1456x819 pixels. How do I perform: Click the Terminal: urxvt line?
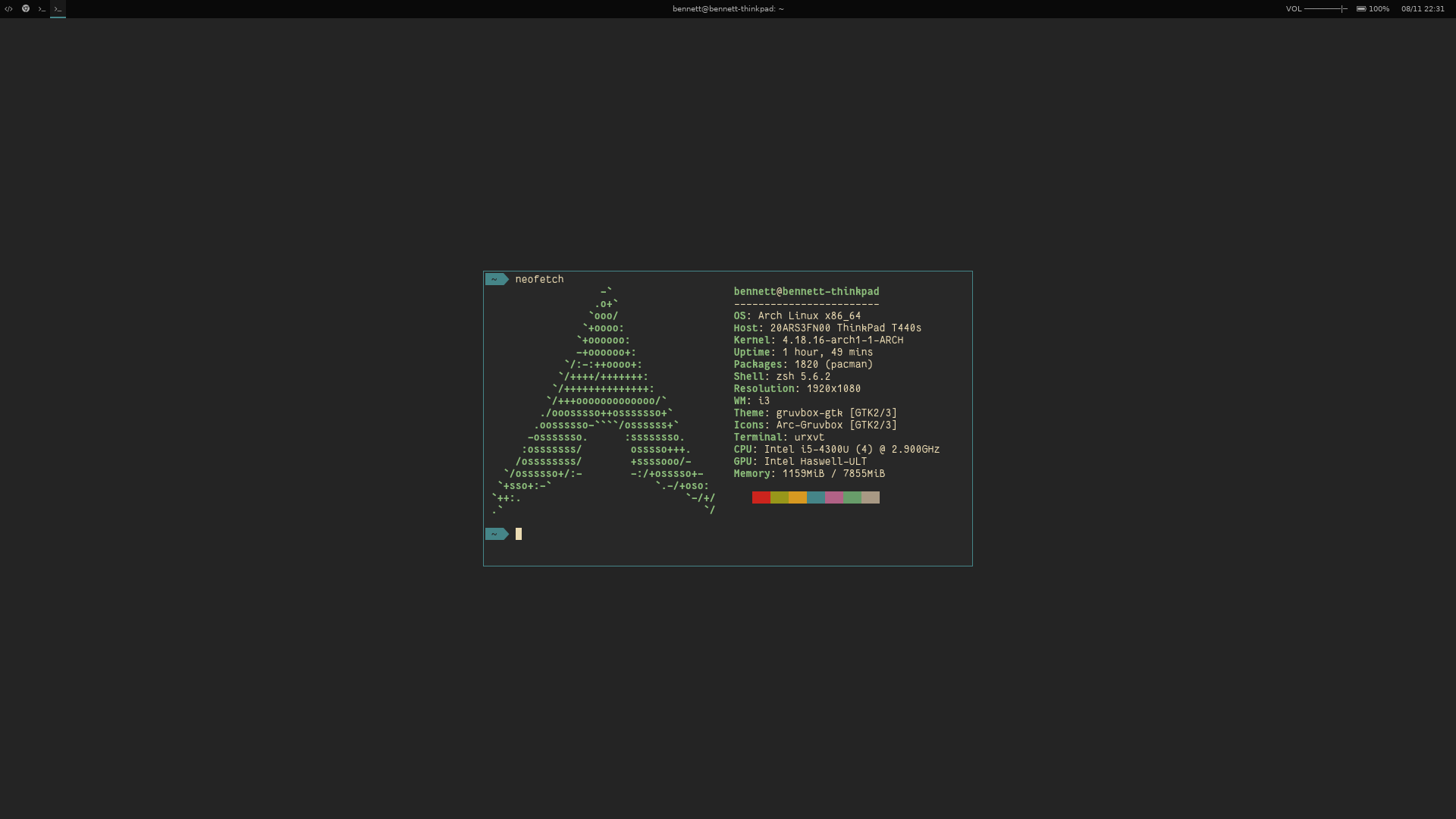click(x=779, y=437)
